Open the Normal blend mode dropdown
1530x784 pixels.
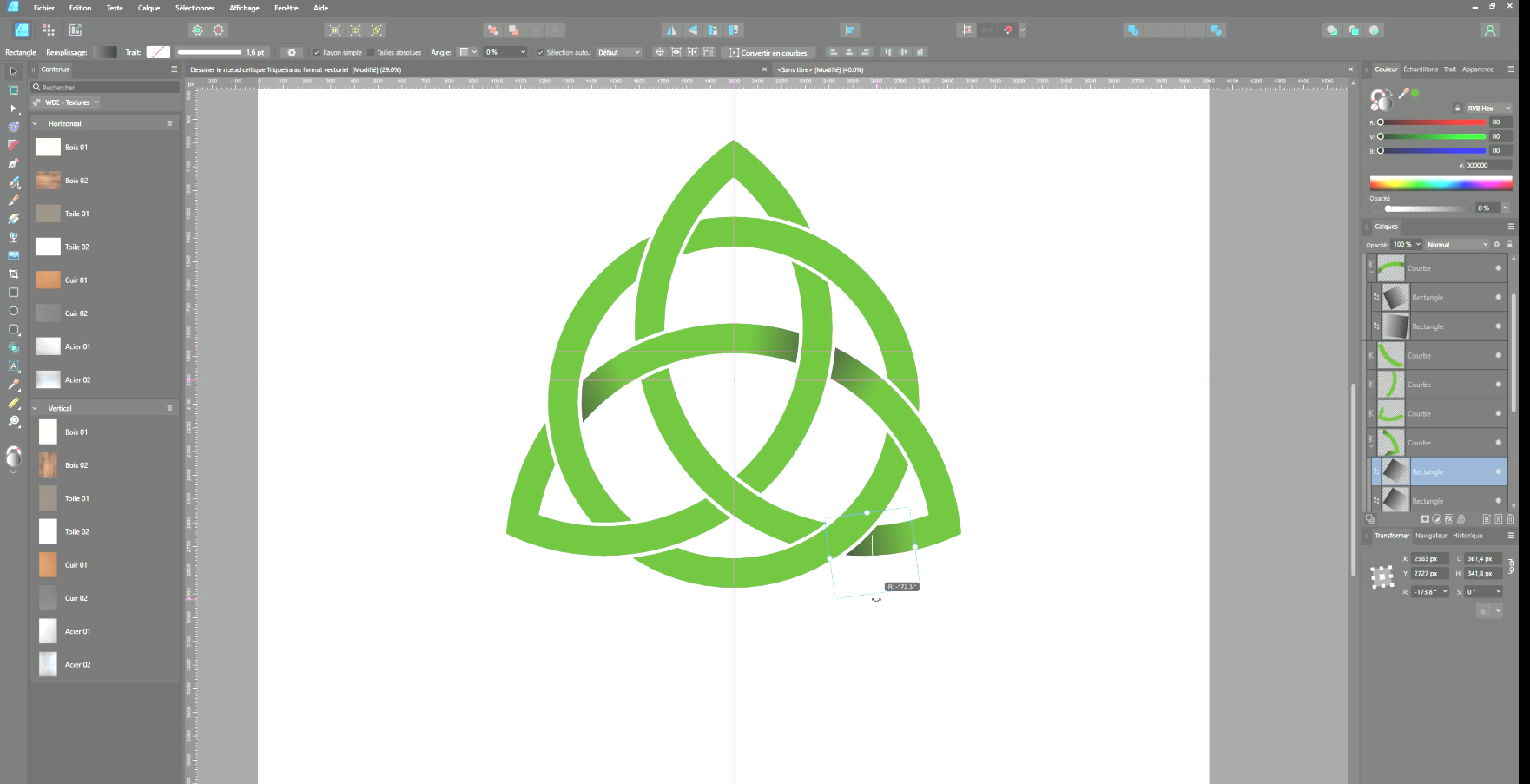[1456, 245]
